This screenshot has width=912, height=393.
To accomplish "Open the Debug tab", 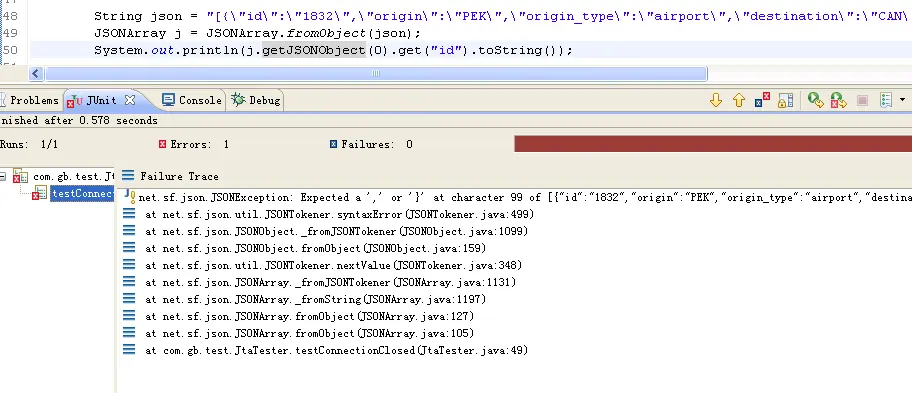I will 256,100.
